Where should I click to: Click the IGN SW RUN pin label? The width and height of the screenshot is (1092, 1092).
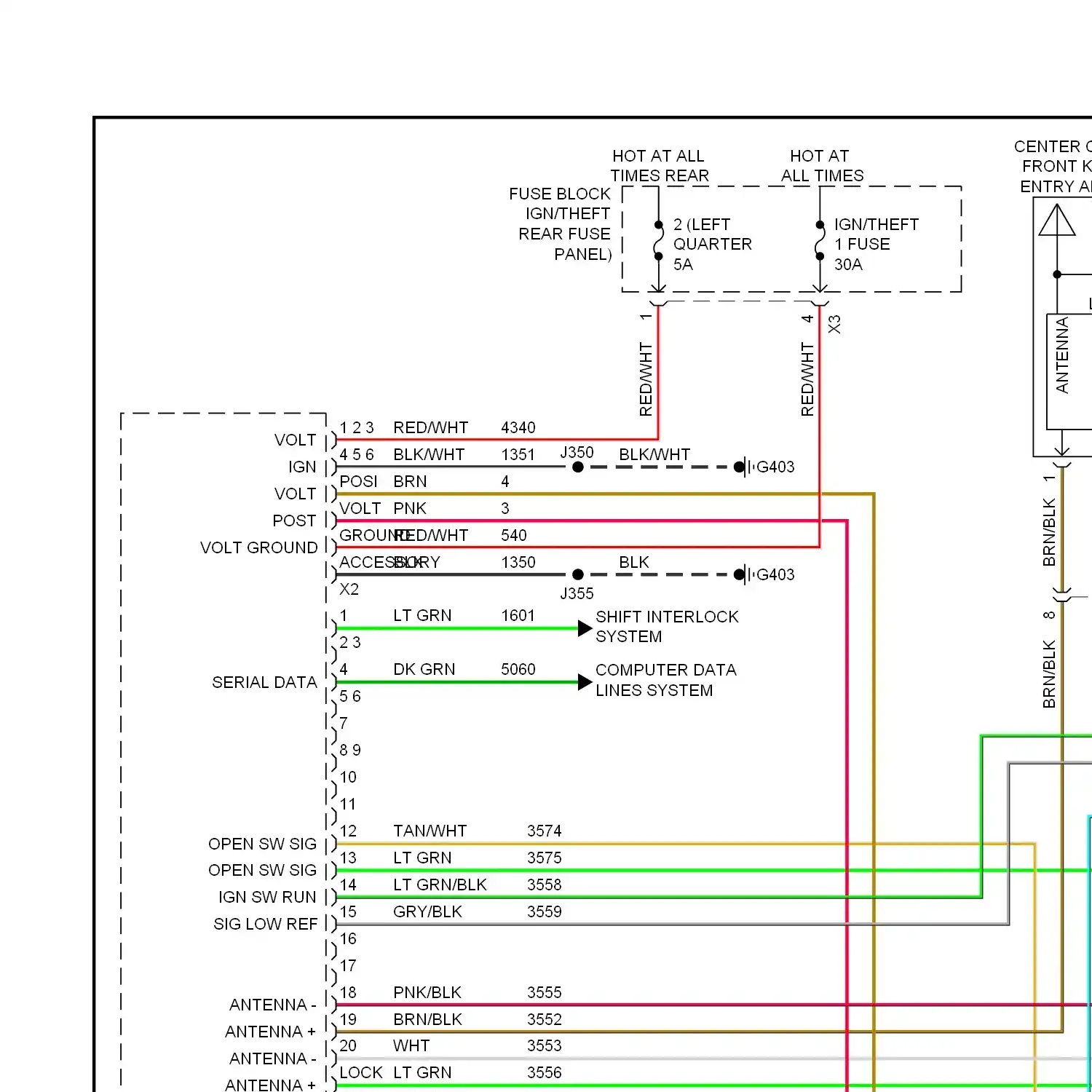pyautogui.click(x=267, y=897)
